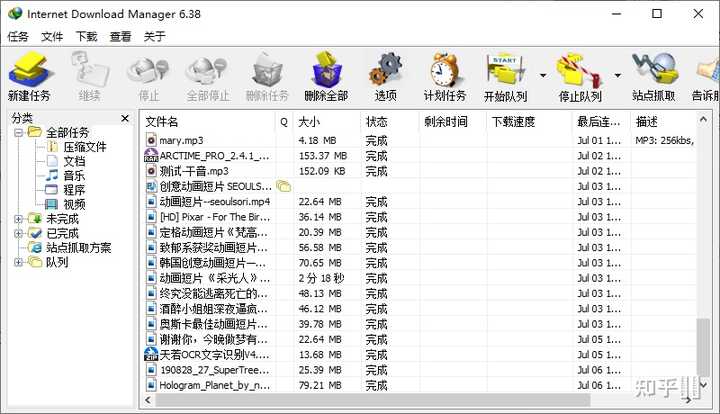
Task: Expand the 未完成 tree node
Action: point(18,219)
